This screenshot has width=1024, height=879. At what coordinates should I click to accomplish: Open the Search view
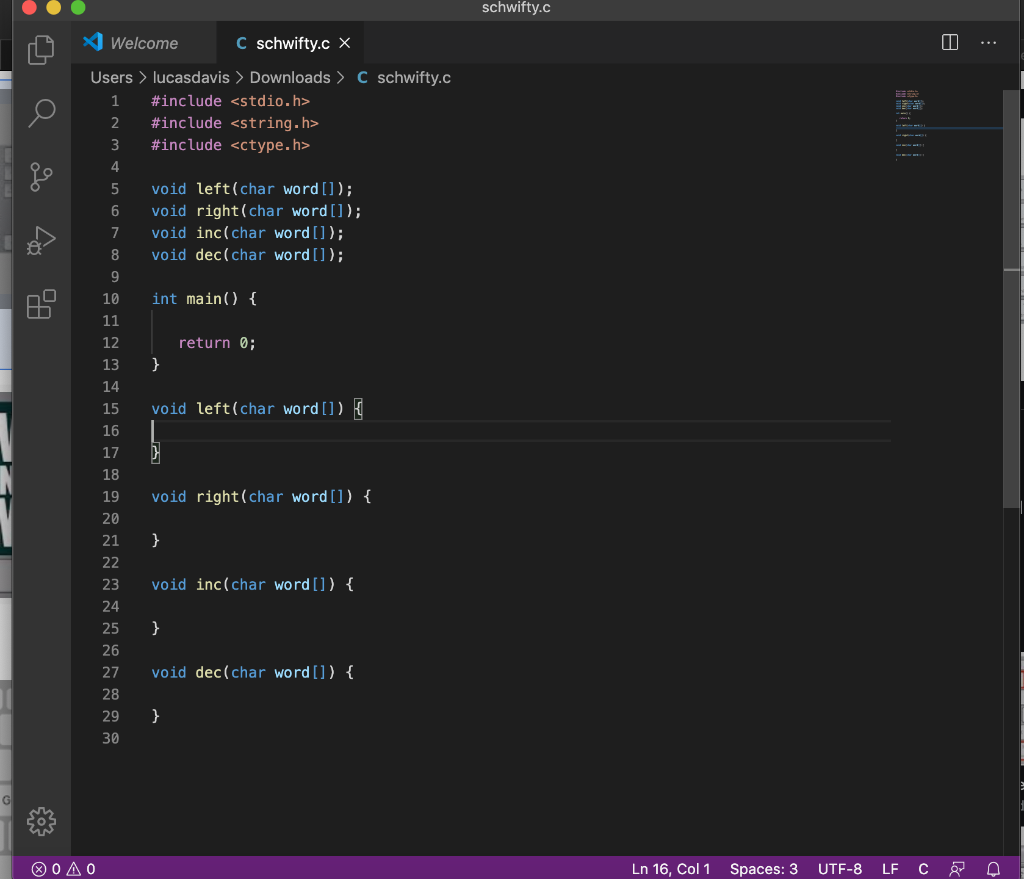click(x=41, y=113)
